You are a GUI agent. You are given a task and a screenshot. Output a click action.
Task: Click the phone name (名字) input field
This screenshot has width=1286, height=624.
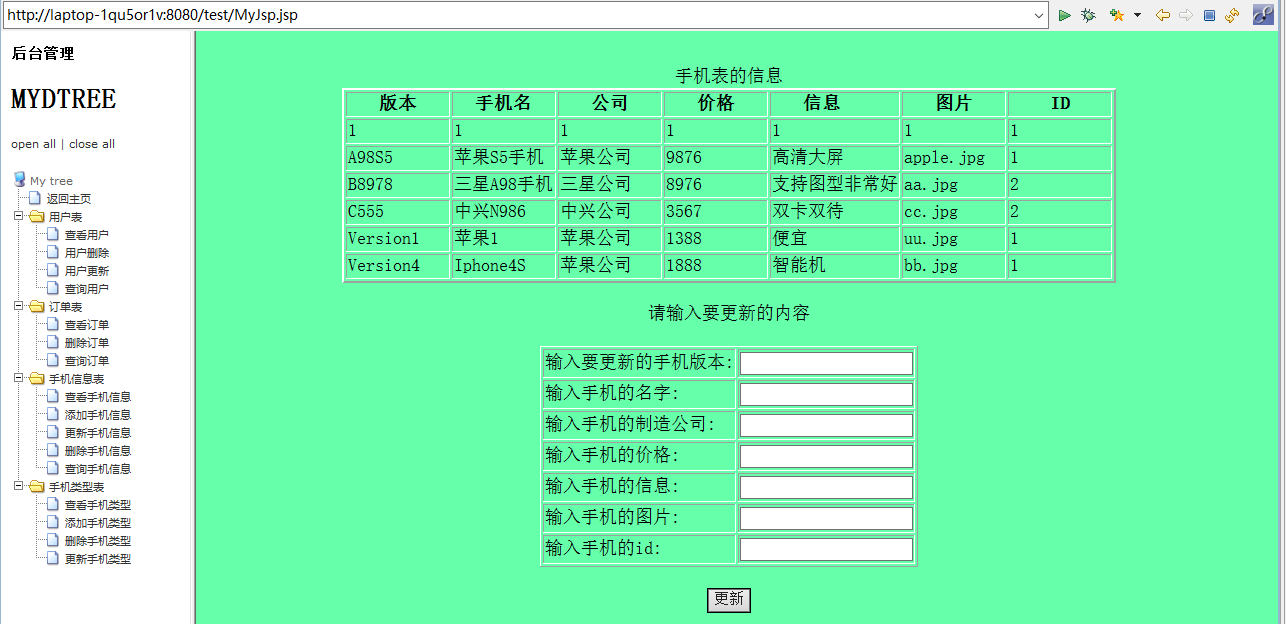pyautogui.click(x=826, y=394)
